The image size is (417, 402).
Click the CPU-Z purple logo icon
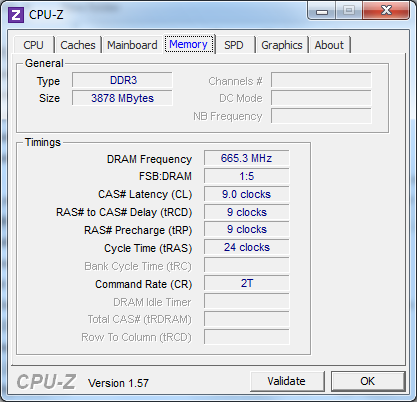(16, 15)
